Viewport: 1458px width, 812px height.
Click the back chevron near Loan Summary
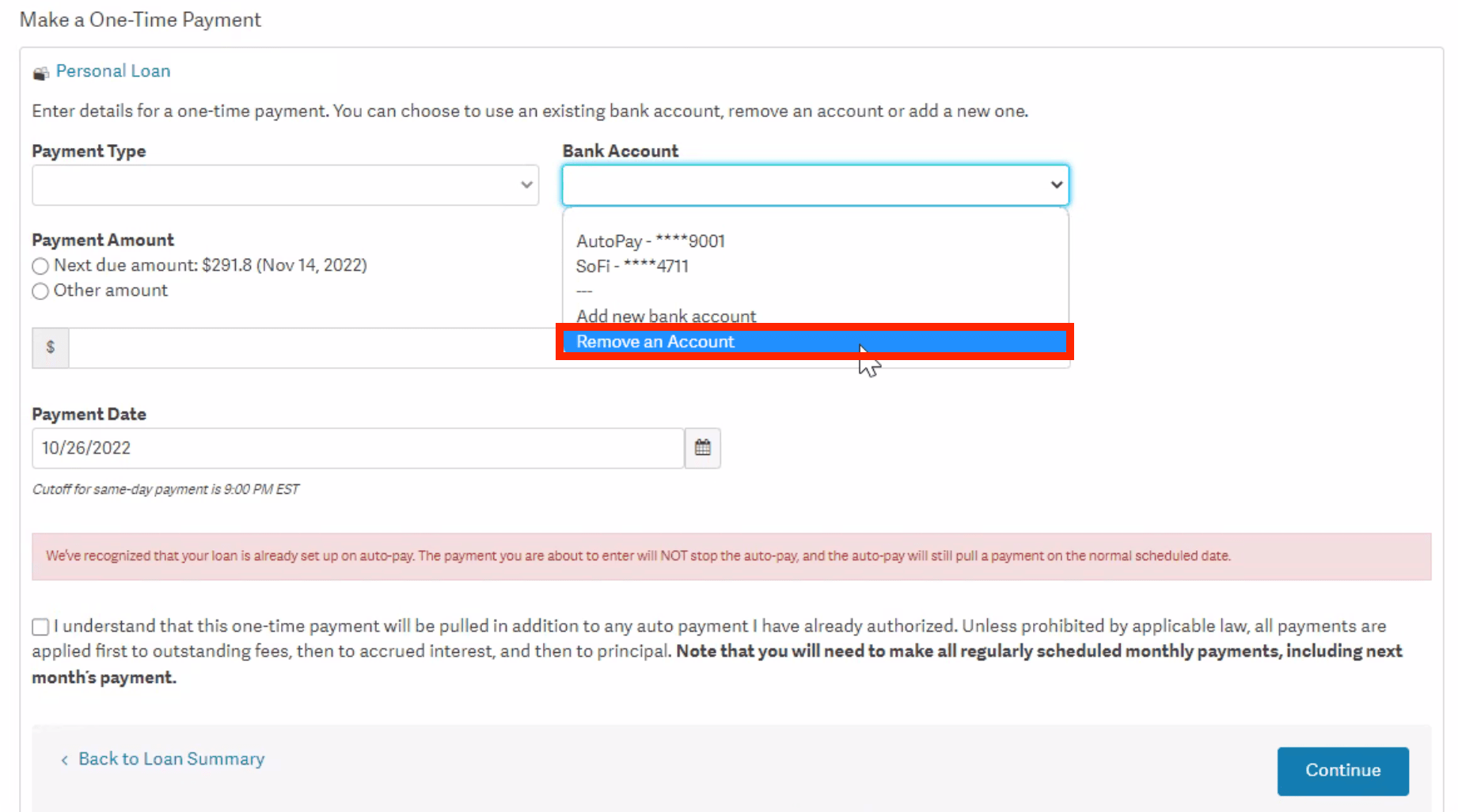click(64, 759)
